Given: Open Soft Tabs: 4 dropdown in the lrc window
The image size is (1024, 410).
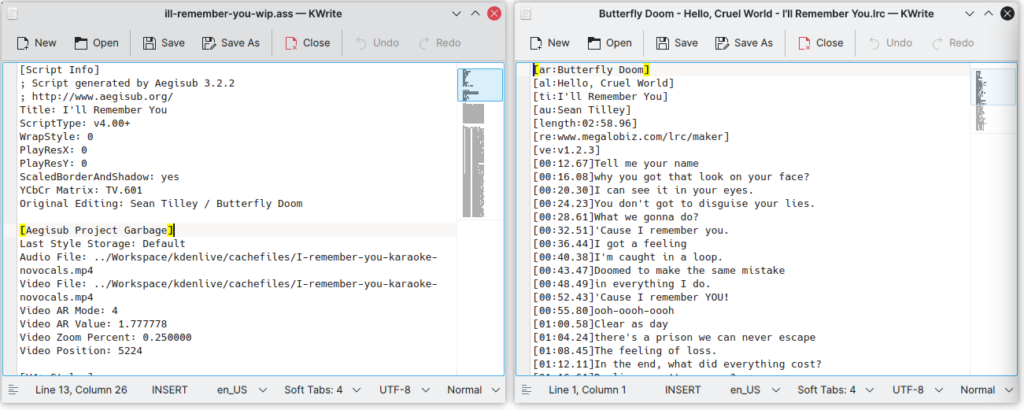Looking at the screenshot, I should [836, 390].
